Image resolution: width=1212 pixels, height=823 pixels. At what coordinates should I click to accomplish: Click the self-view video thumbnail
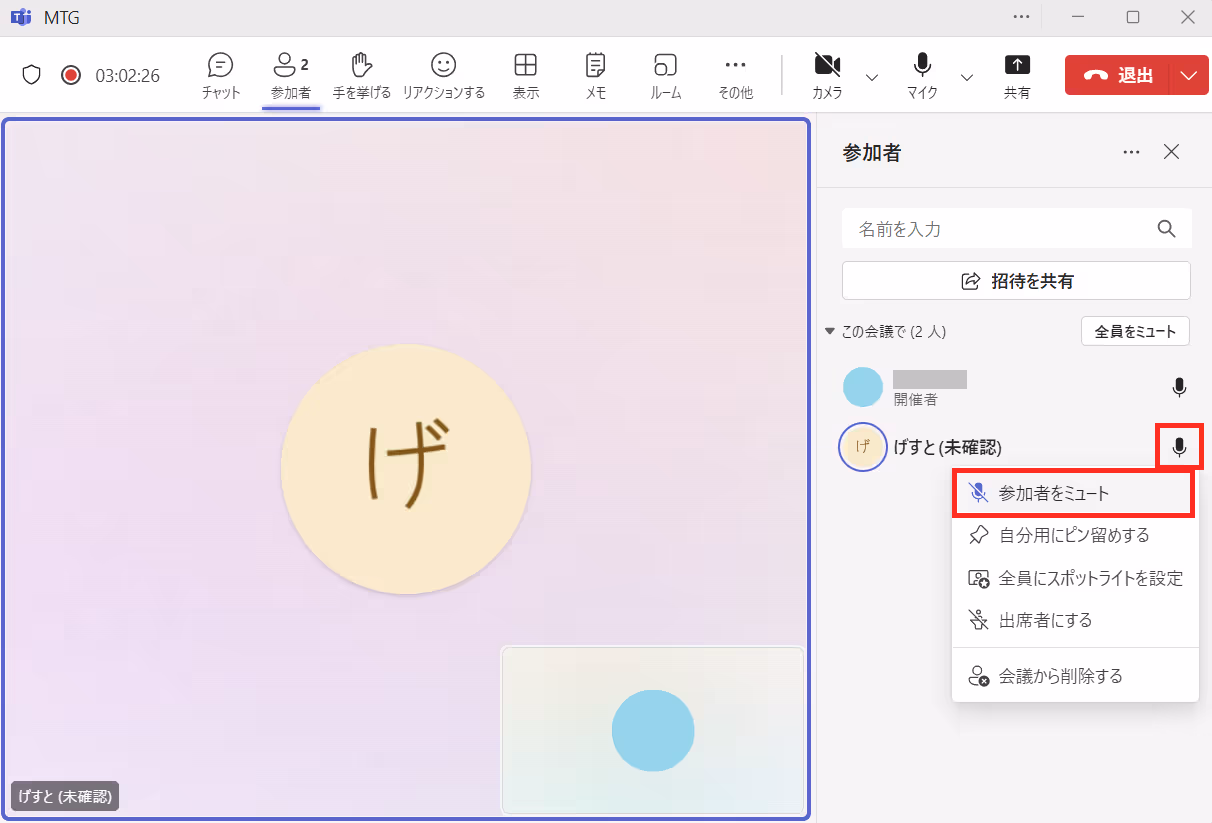pyautogui.click(x=652, y=730)
